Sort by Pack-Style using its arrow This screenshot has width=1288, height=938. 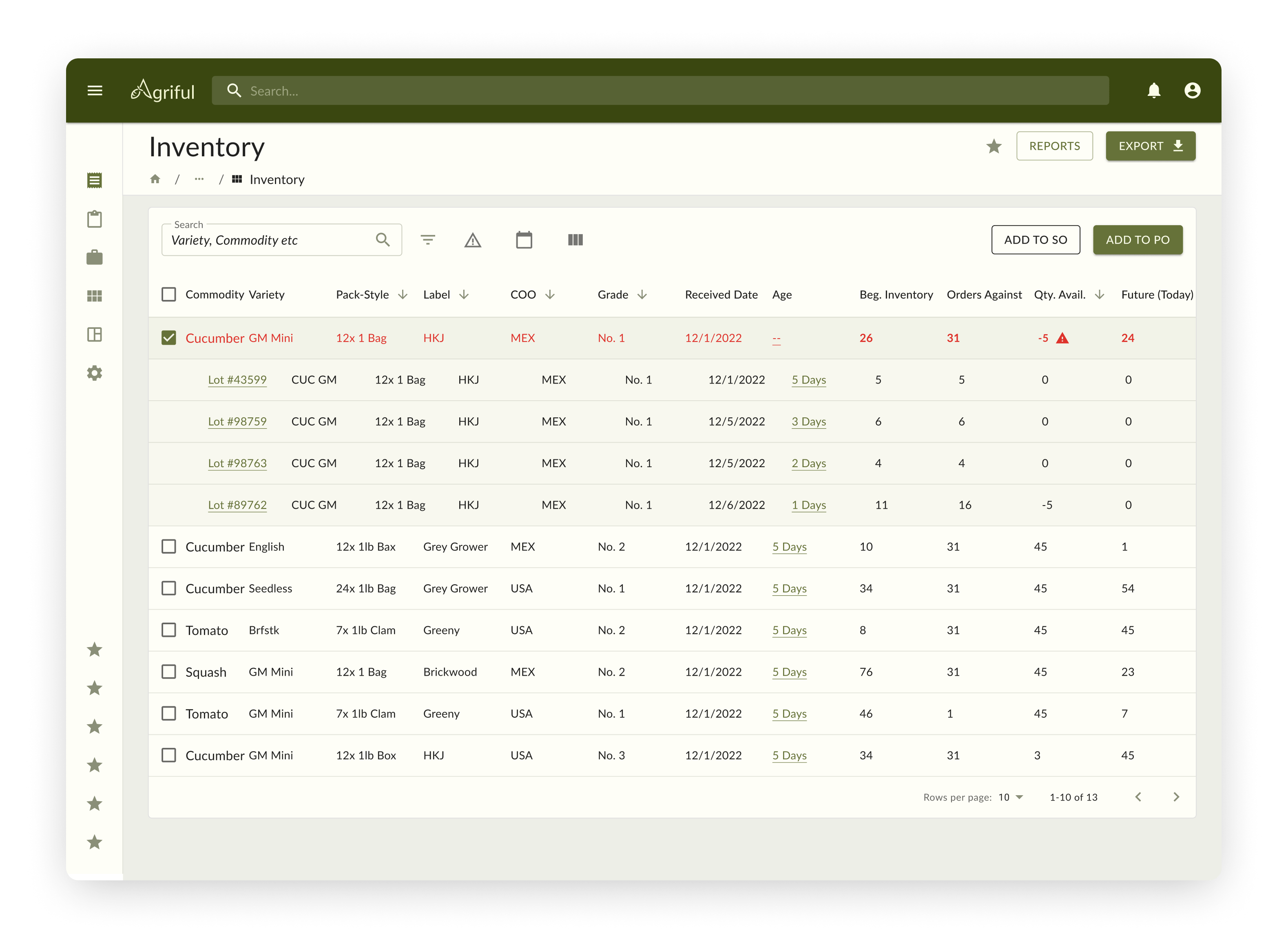403,295
